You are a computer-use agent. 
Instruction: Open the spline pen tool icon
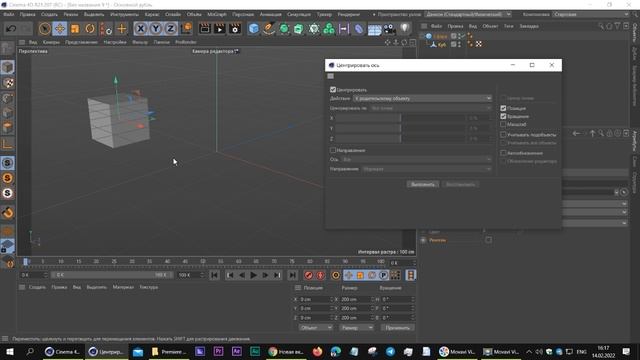tap(269, 29)
